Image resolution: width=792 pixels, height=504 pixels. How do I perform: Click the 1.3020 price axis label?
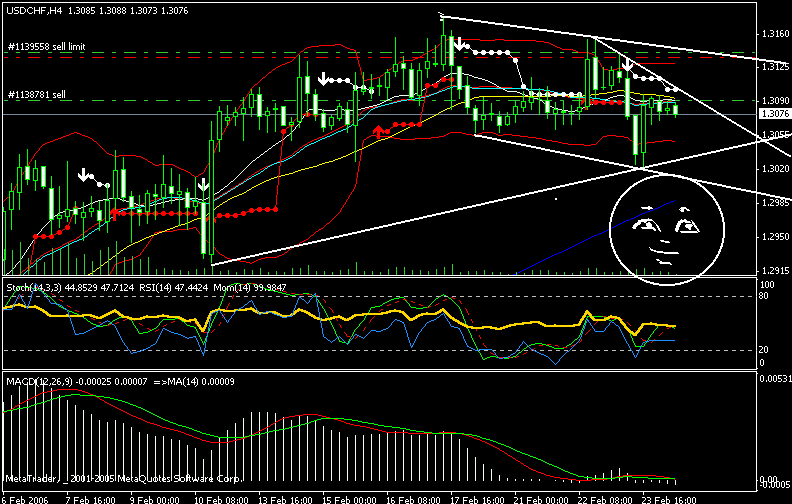click(x=775, y=169)
